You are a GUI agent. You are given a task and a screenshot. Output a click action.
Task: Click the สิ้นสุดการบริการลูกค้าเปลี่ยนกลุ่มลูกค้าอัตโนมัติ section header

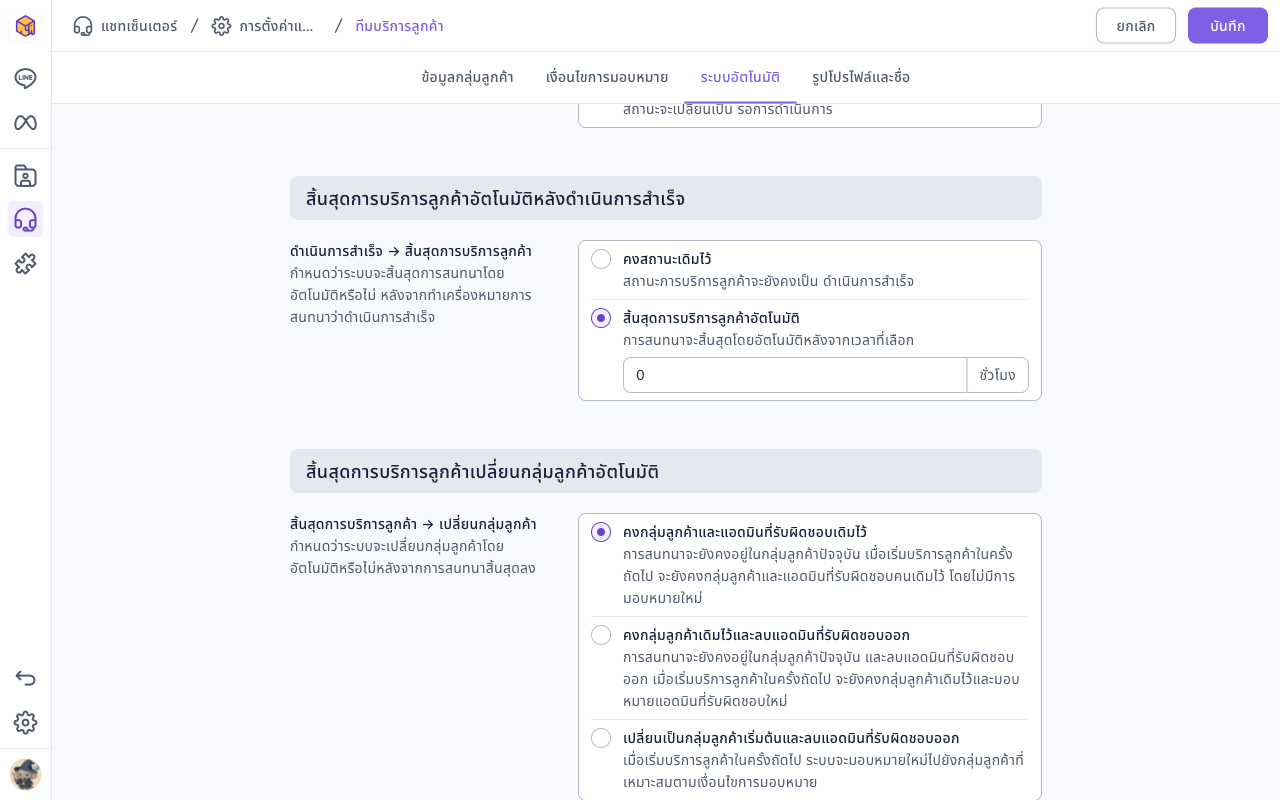pyautogui.click(x=666, y=471)
